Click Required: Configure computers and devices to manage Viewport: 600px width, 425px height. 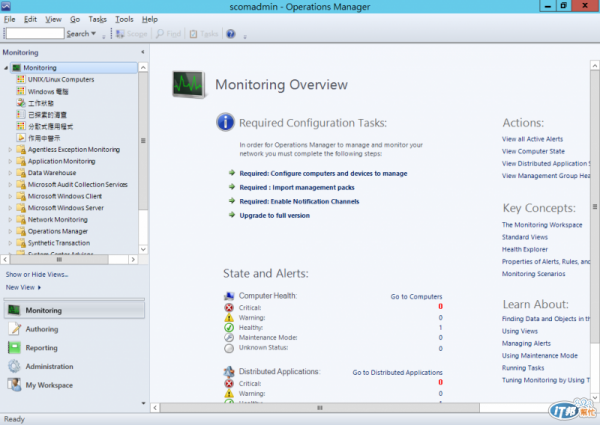click(323, 173)
